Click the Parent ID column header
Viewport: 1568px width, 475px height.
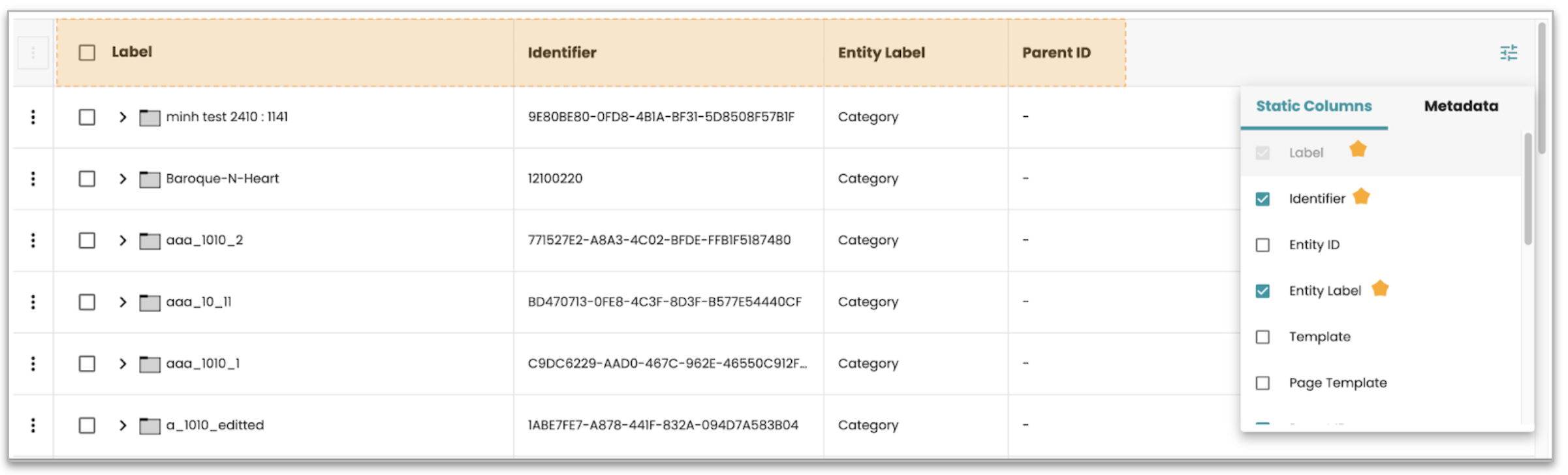click(x=1056, y=53)
